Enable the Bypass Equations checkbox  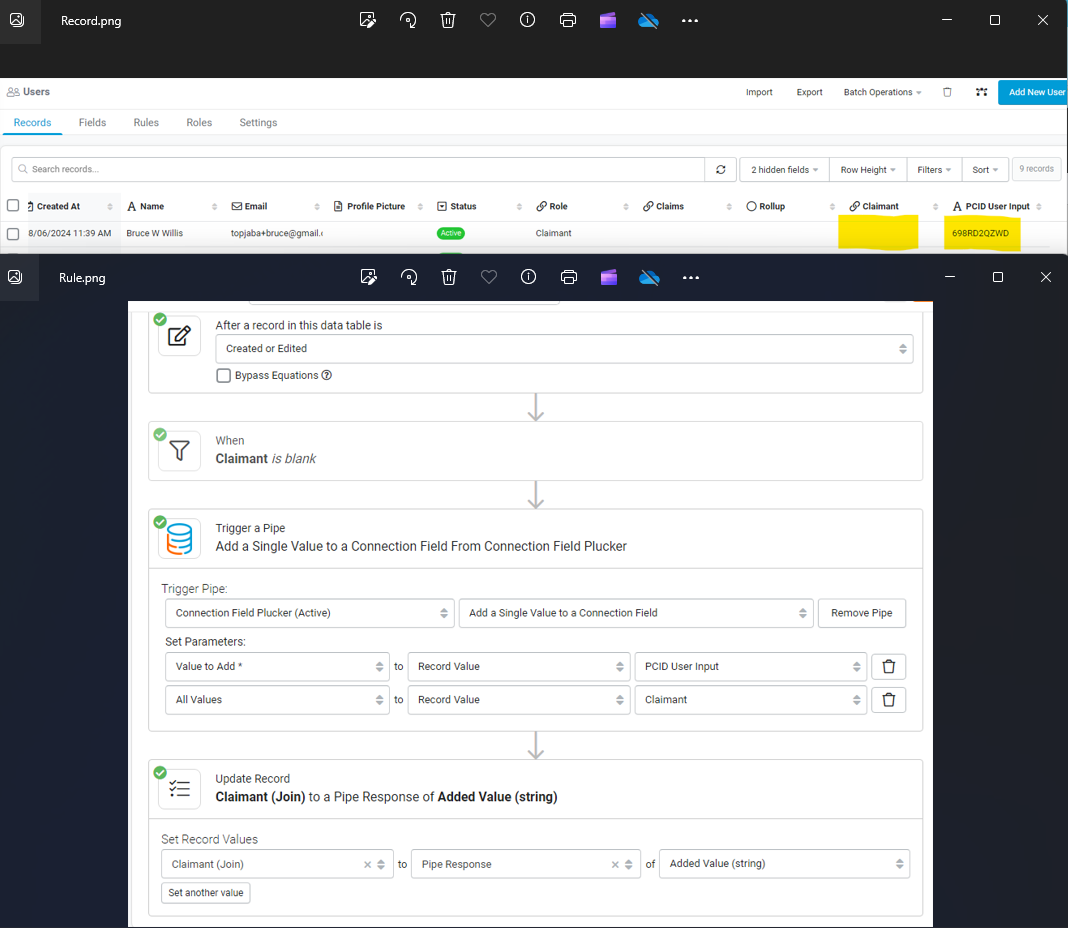(223, 375)
